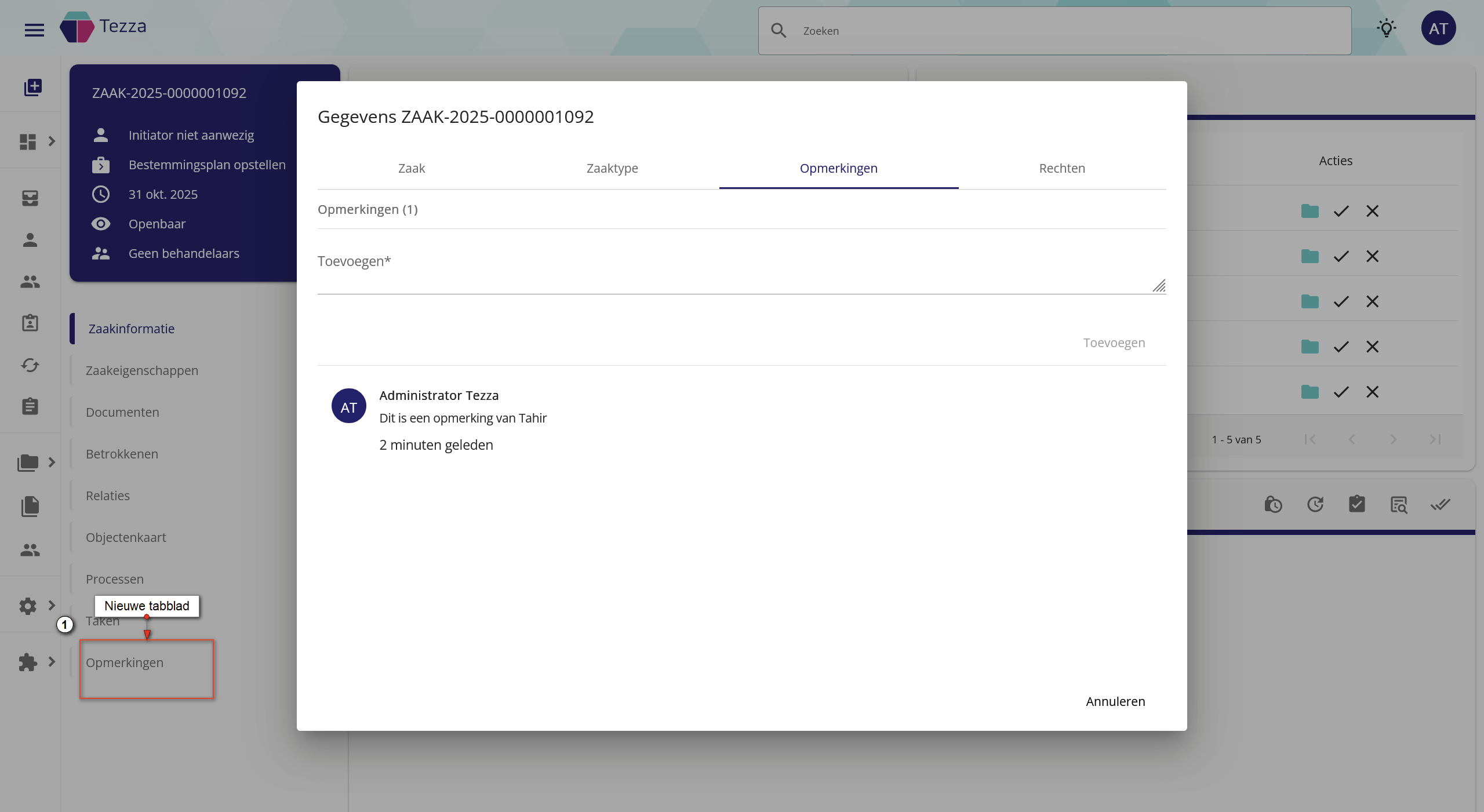Click the AT user avatar in top right
Screen dimensions: 1484x812
coord(1438,28)
